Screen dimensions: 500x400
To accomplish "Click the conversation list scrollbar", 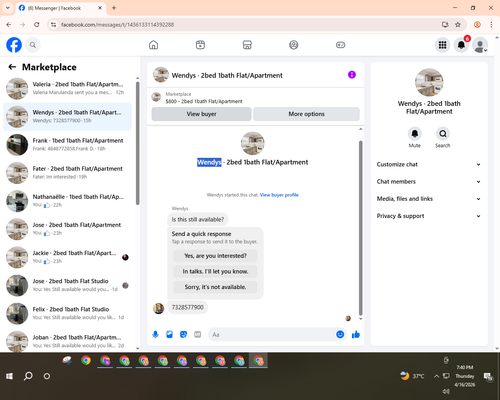I will pos(138,143).
